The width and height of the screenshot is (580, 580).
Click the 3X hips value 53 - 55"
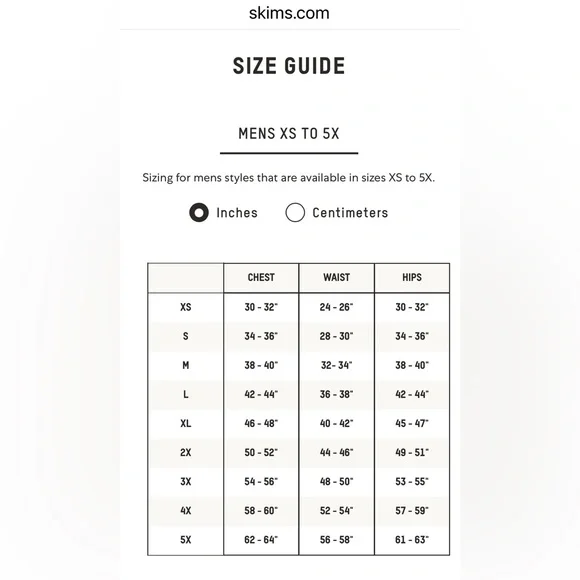(412, 481)
